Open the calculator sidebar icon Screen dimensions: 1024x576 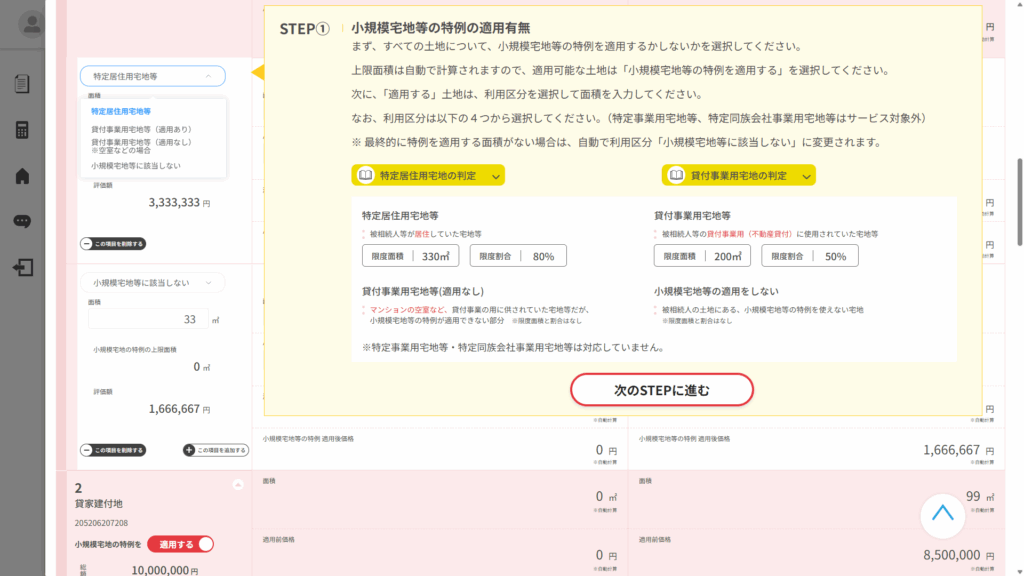22,130
